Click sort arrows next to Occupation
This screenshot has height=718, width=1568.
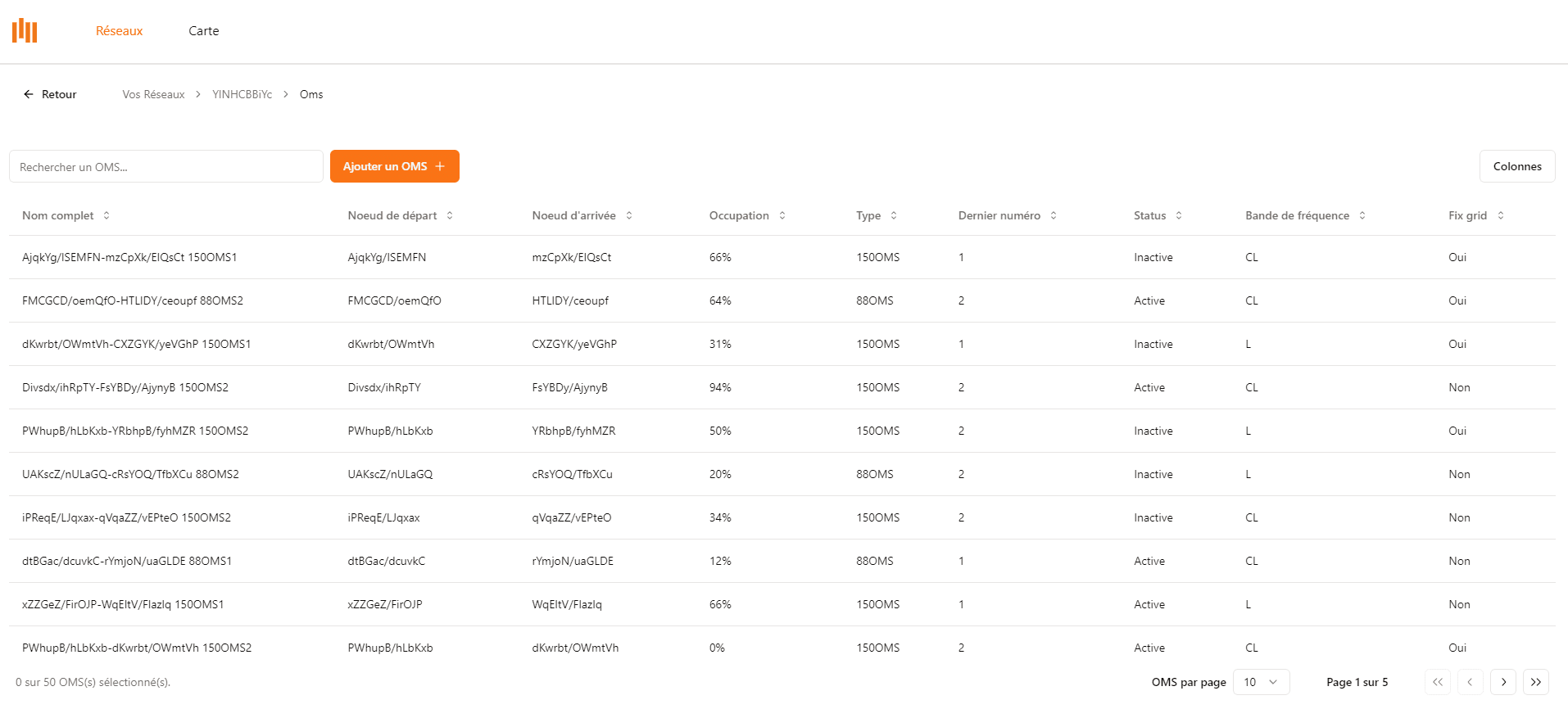[782, 215]
